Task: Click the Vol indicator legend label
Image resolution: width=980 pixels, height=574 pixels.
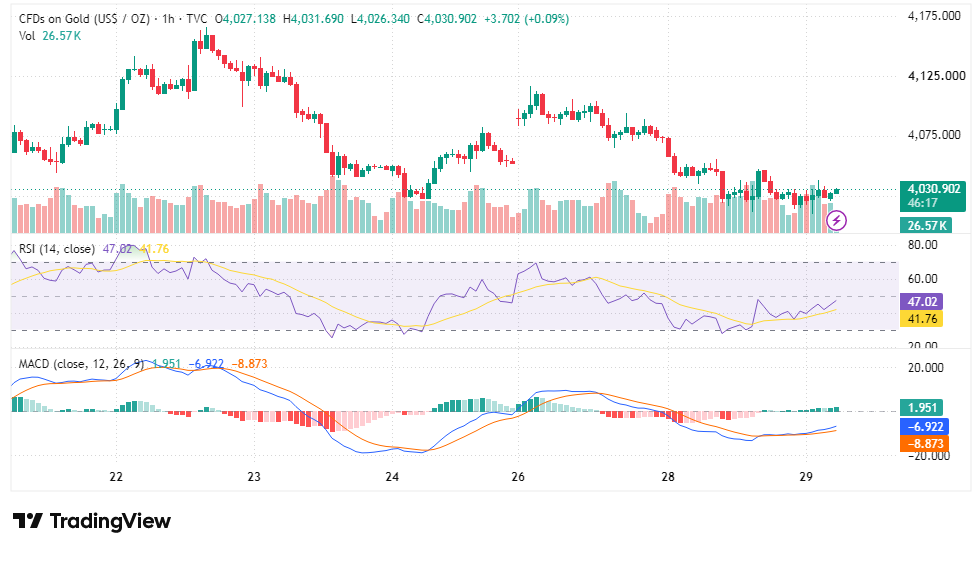Action: (x=27, y=36)
